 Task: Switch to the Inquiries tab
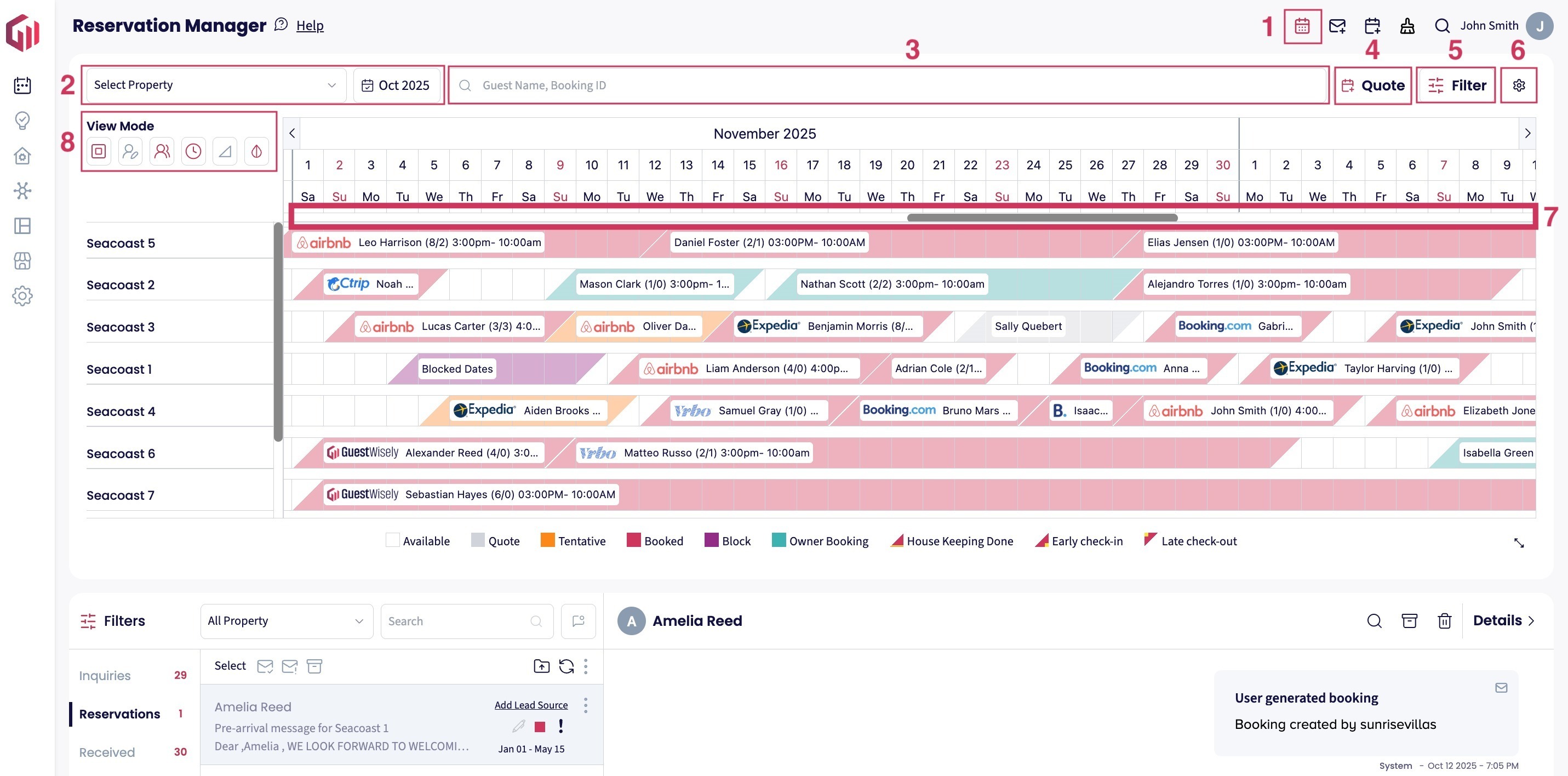pos(105,676)
